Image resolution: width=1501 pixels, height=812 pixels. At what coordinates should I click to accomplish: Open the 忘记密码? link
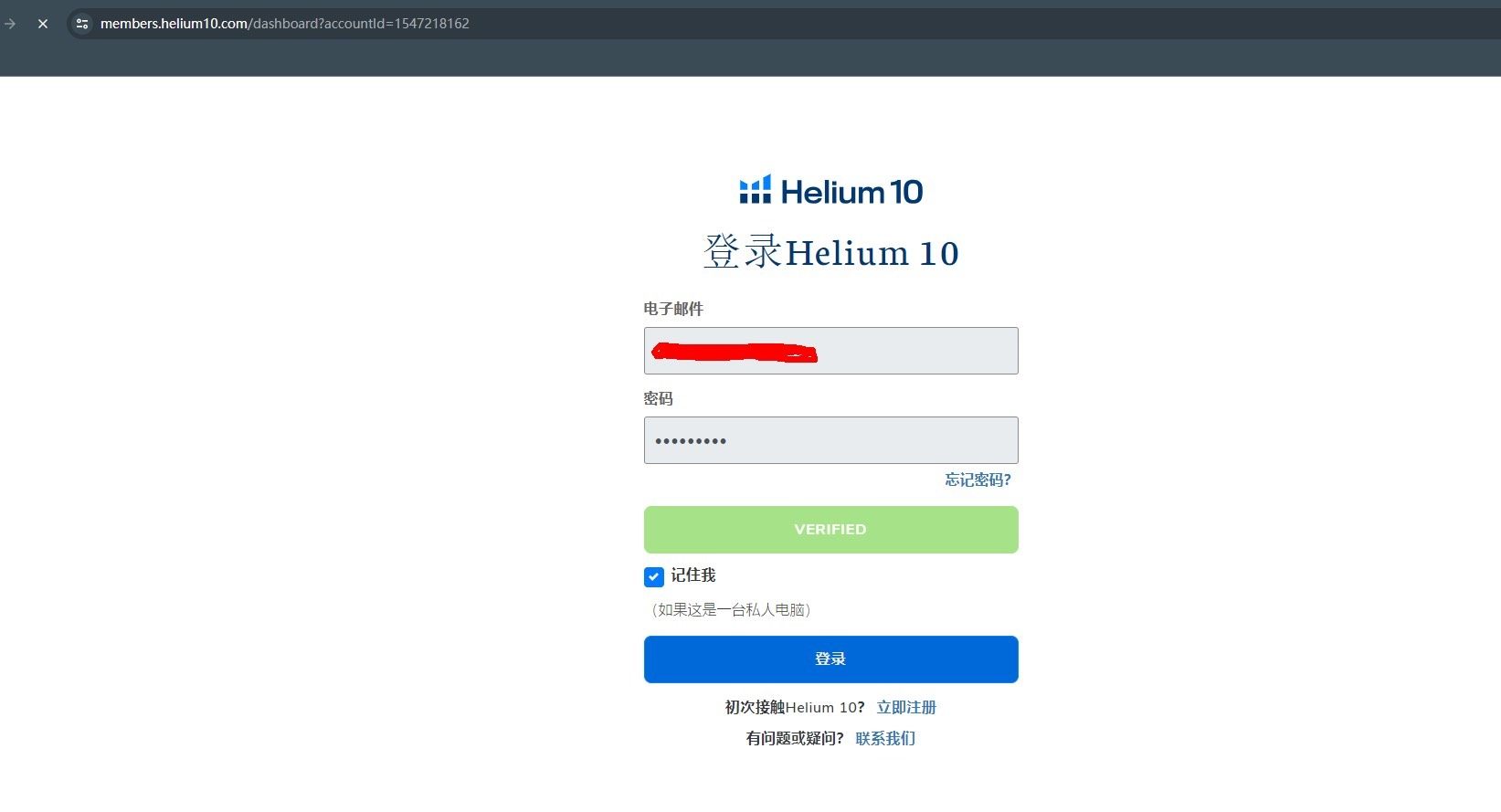coord(978,480)
